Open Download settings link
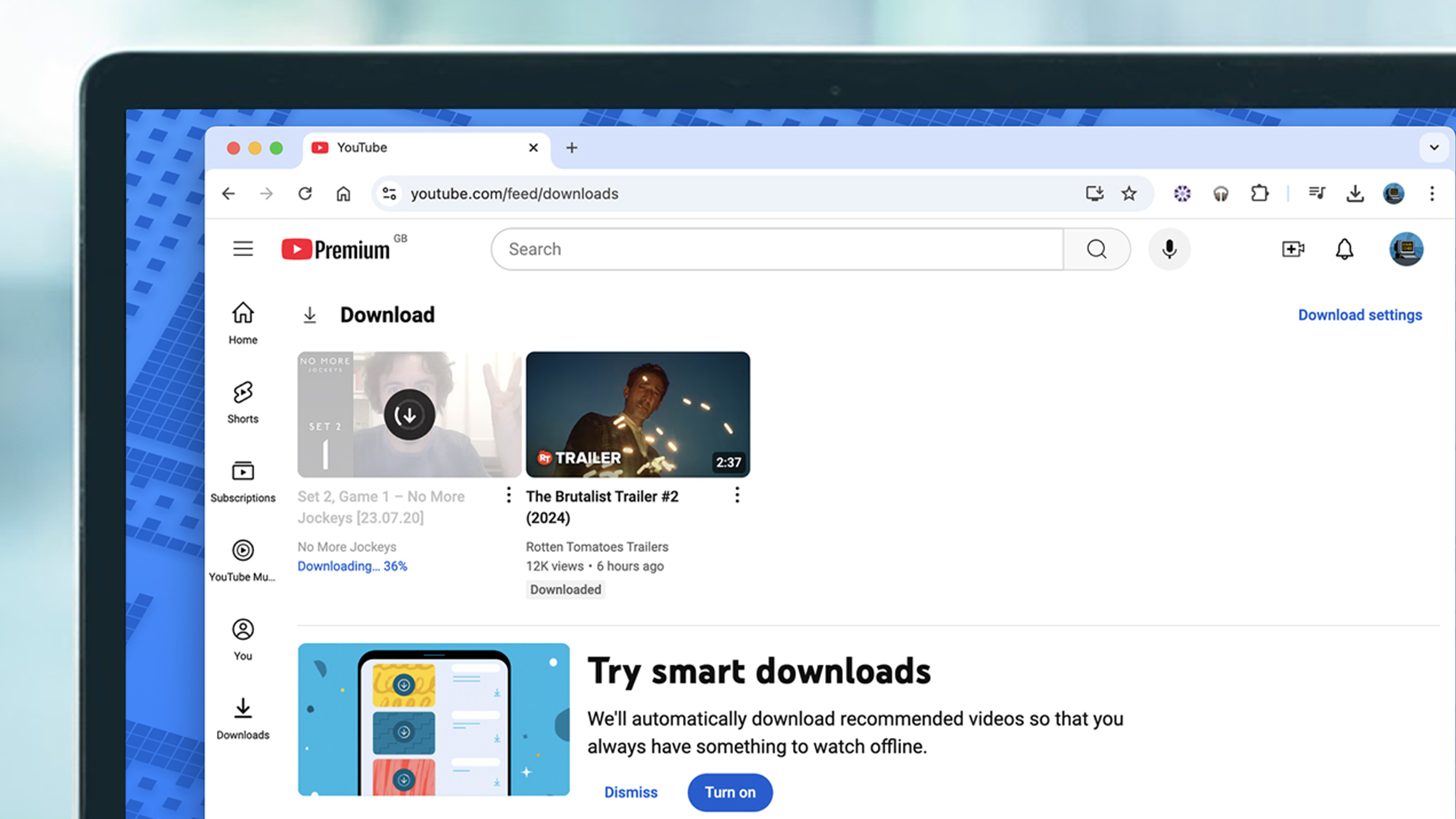This screenshot has height=819, width=1456. coord(1360,314)
